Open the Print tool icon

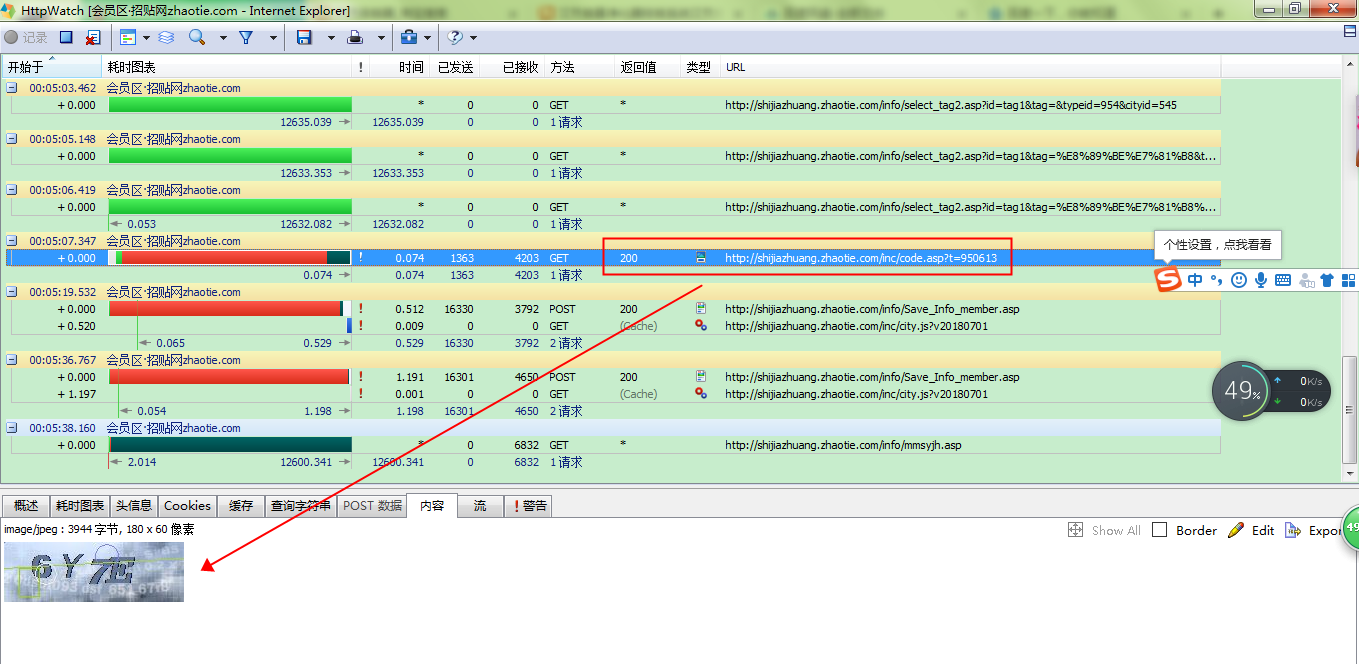tap(355, 38)
